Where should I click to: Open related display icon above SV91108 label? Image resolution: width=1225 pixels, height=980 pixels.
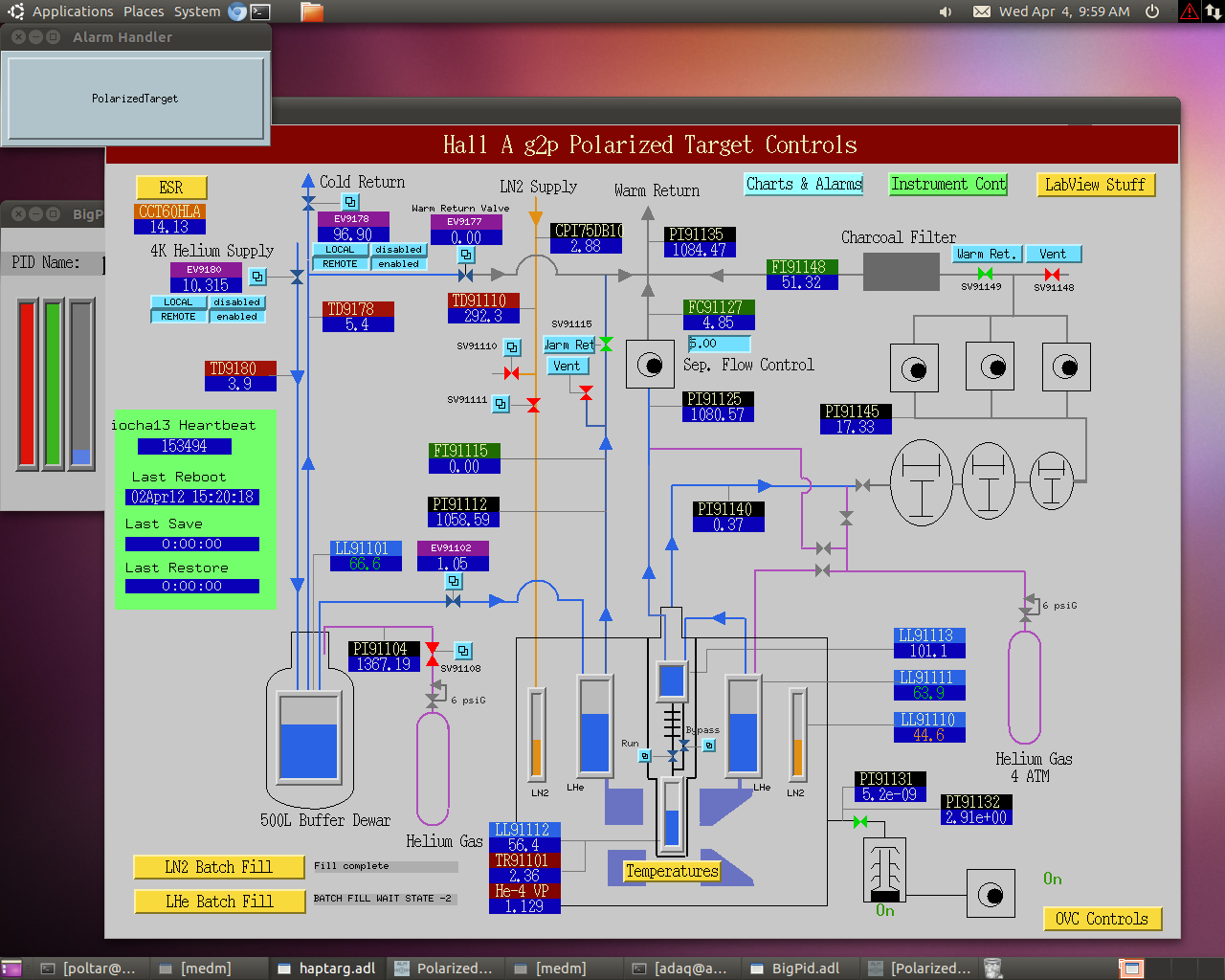tap(463, 651)
